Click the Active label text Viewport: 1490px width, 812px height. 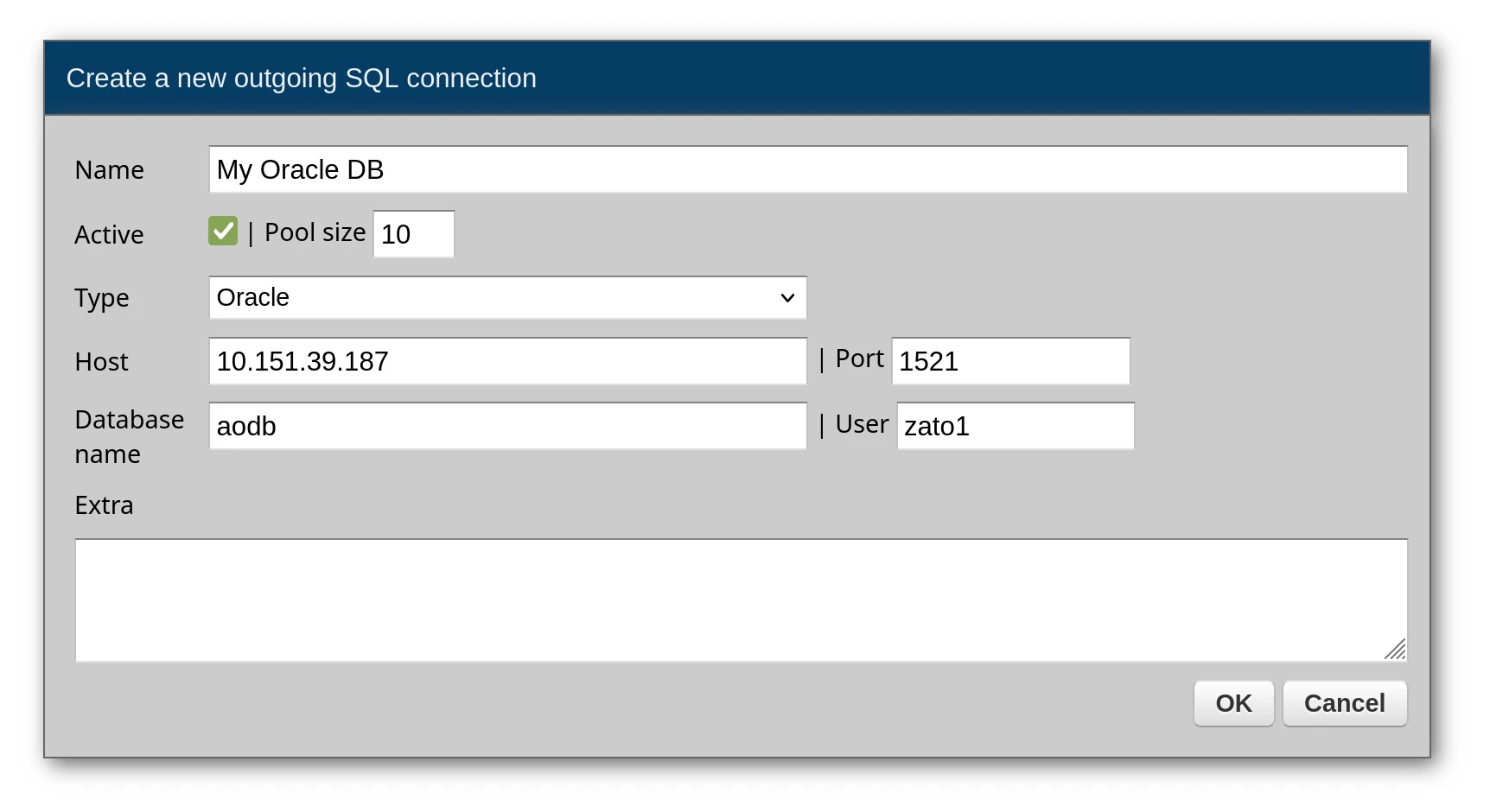tap(109, 235)
